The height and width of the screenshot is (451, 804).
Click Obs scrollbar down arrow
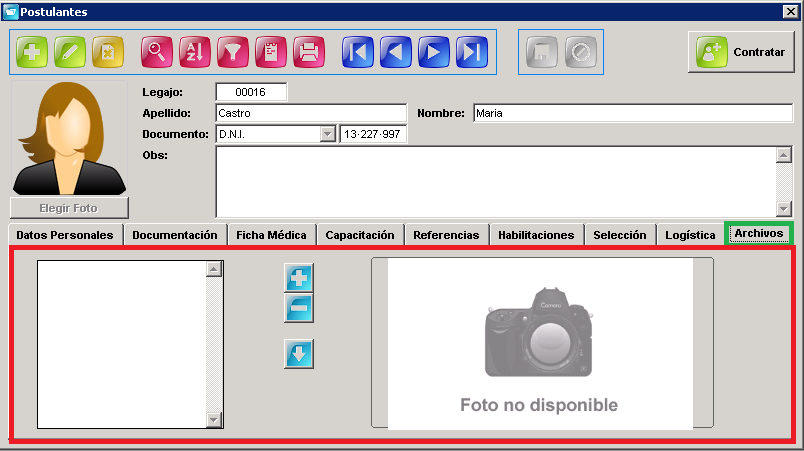[783, 209]
